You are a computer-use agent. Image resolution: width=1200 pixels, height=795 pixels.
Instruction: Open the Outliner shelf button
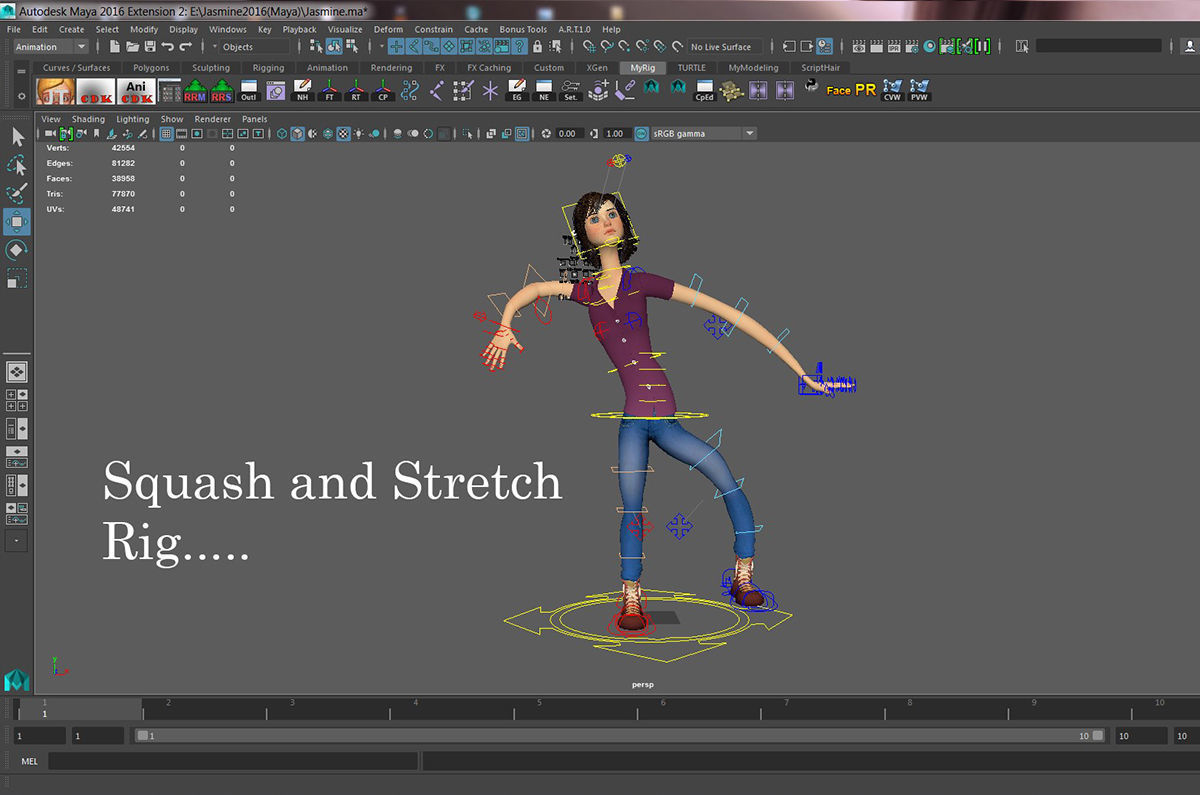(249, 91)
